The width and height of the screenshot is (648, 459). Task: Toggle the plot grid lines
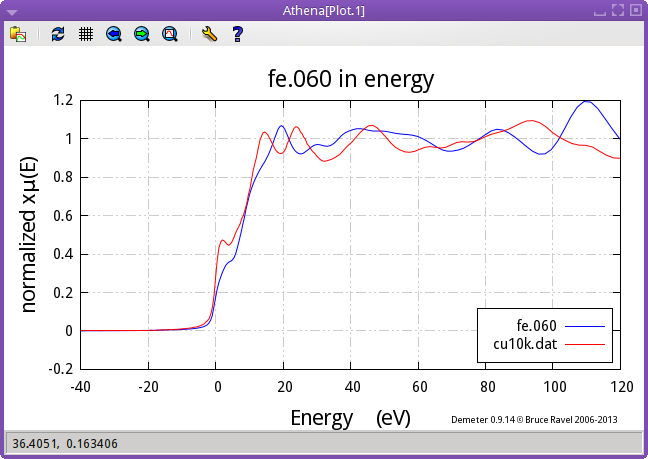tap(86, 34)
